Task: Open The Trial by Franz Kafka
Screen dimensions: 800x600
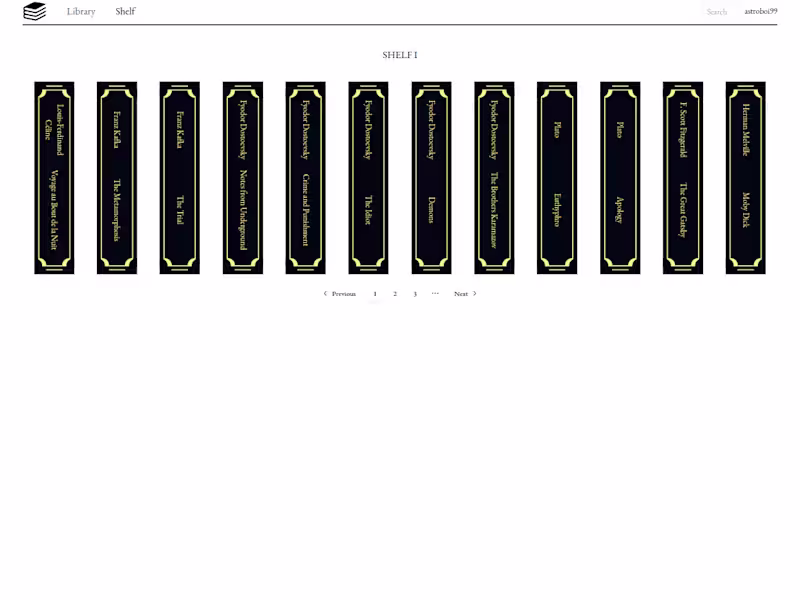Action: pyautogui.click(x=180, y=178)
